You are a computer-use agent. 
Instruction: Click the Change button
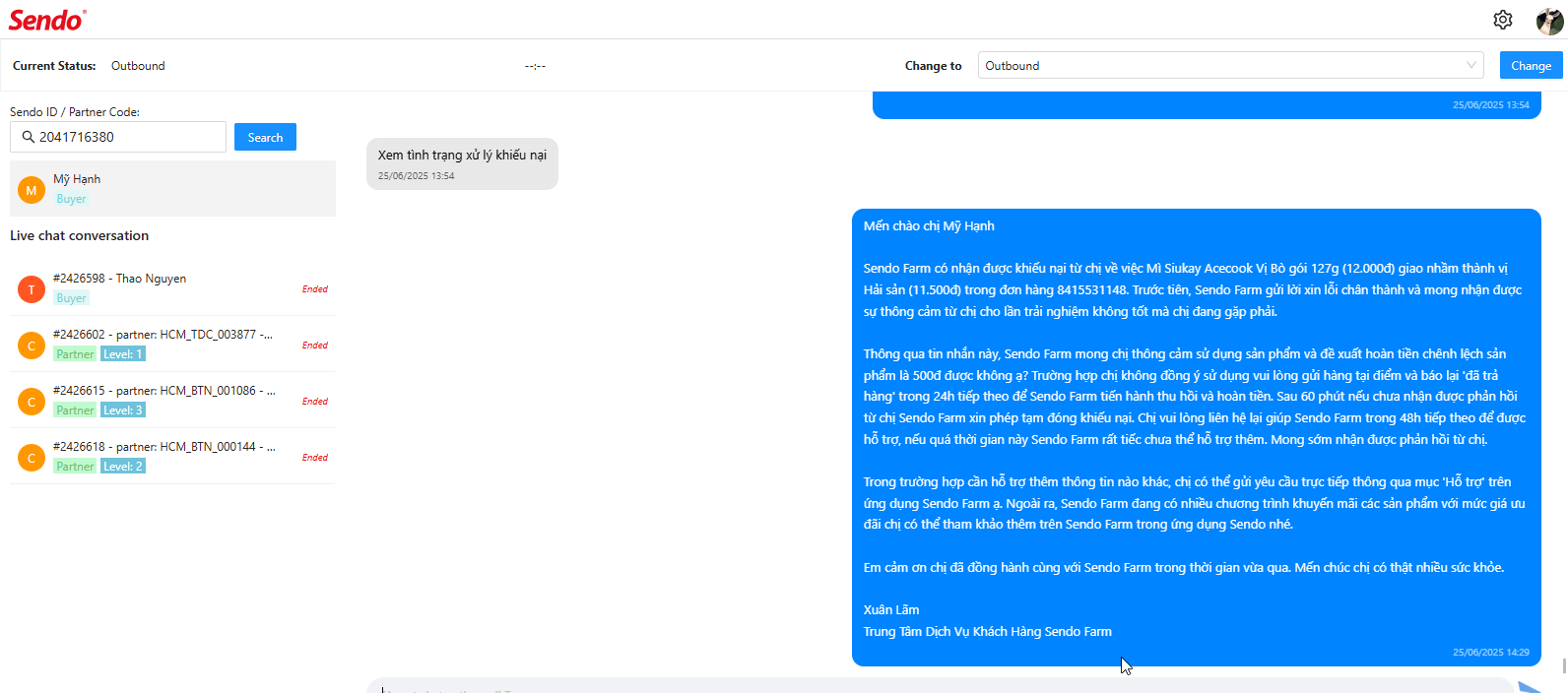click(x=1531, y=65)
